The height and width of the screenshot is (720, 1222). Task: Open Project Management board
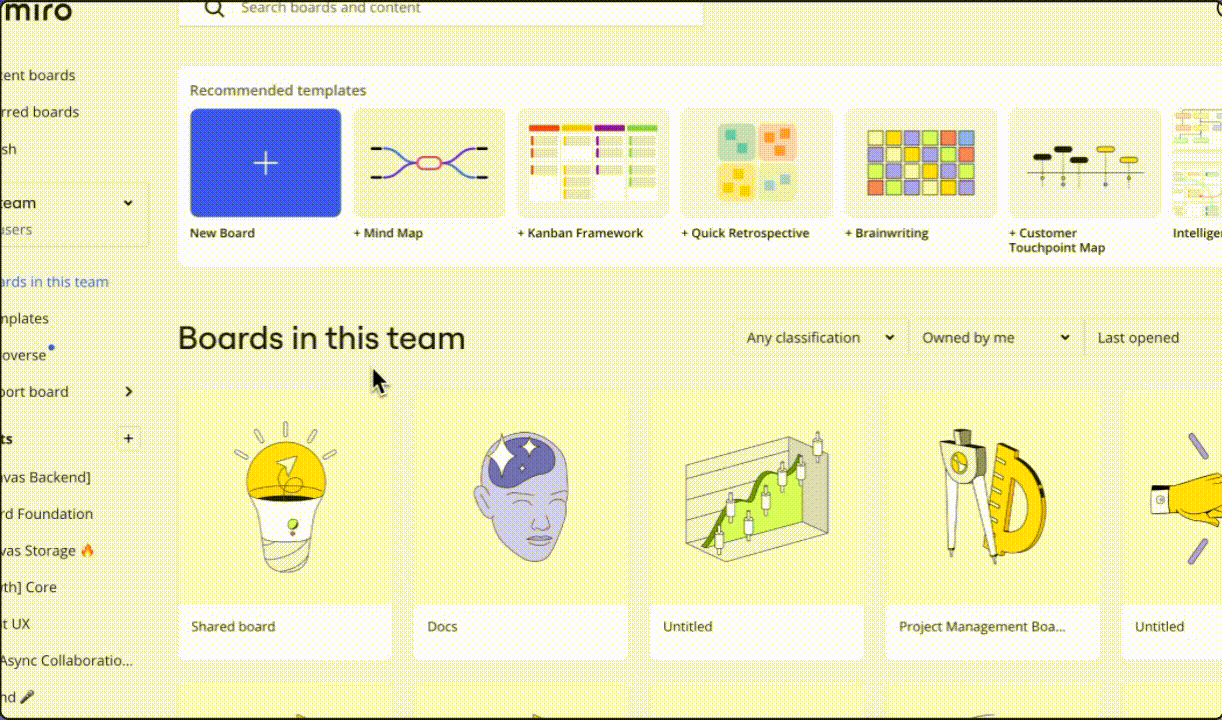click(x=992, y=525)
